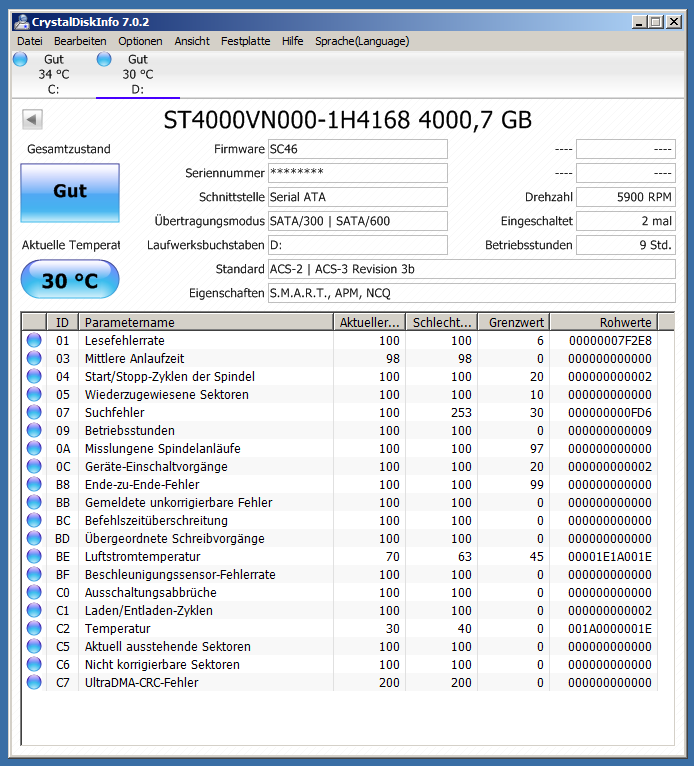
Task: Click the Eingeschaltet field showing 2 mal
Action: 626,221
